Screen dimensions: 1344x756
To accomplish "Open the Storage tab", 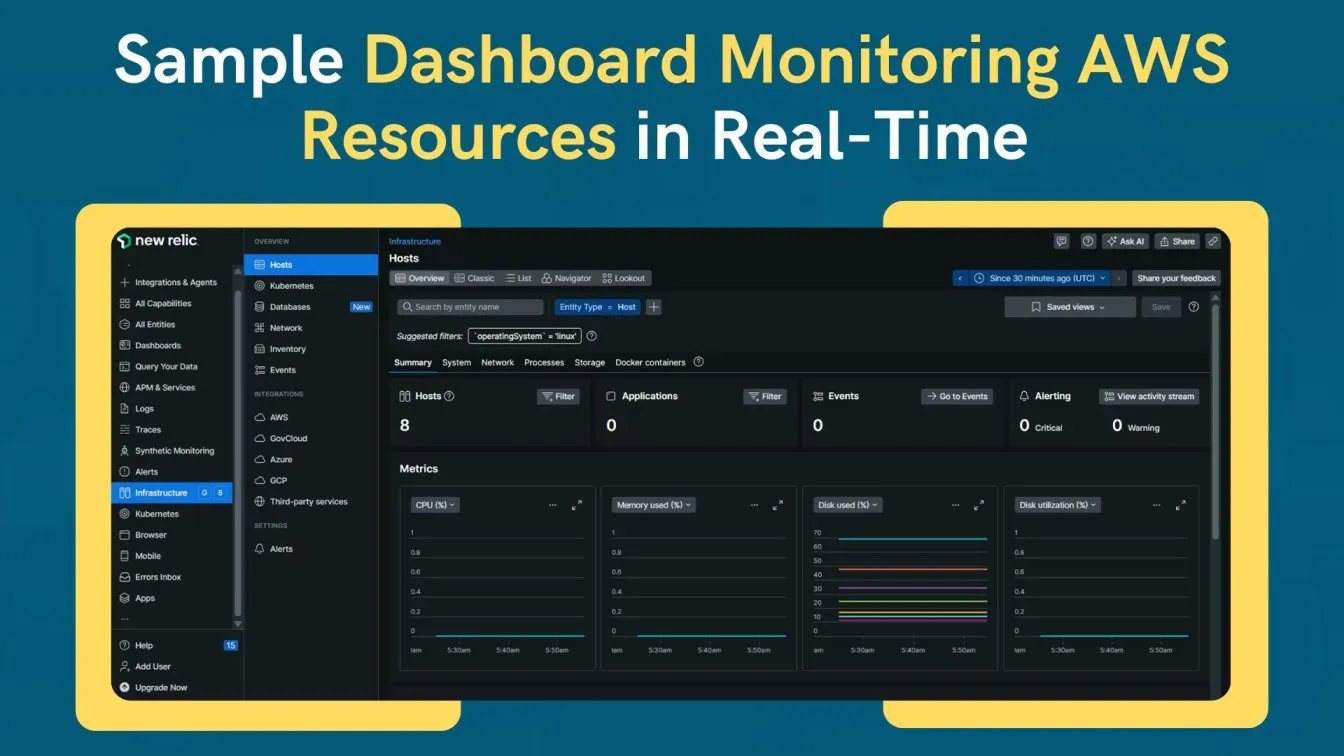I will pos(590,362).
